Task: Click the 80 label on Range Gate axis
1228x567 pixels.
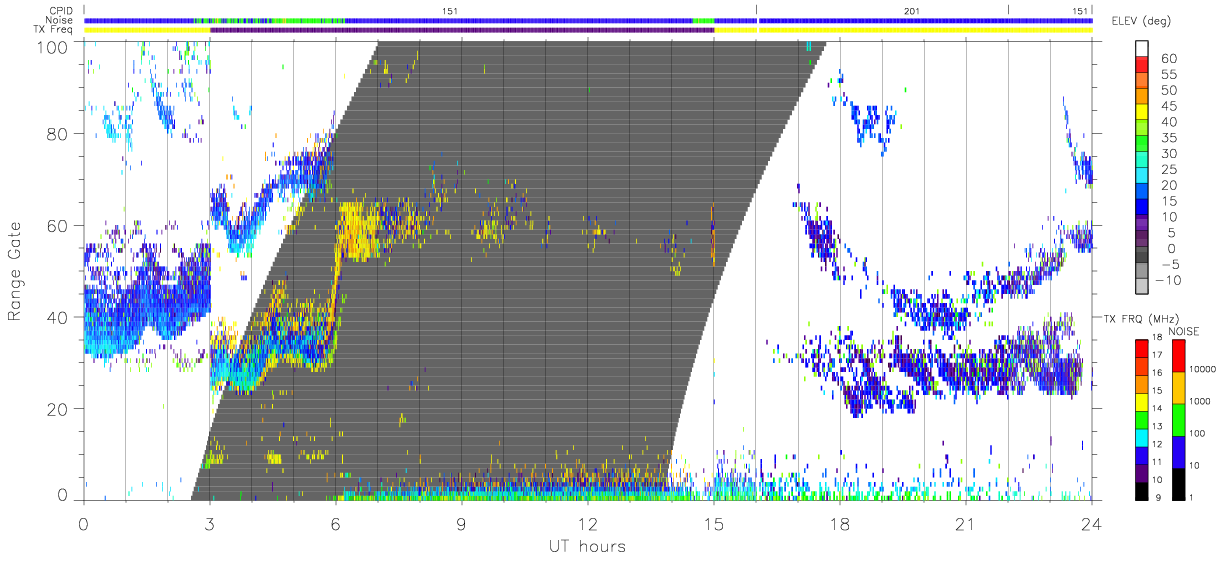Action: pyautogui.click(x=56, y=133)
